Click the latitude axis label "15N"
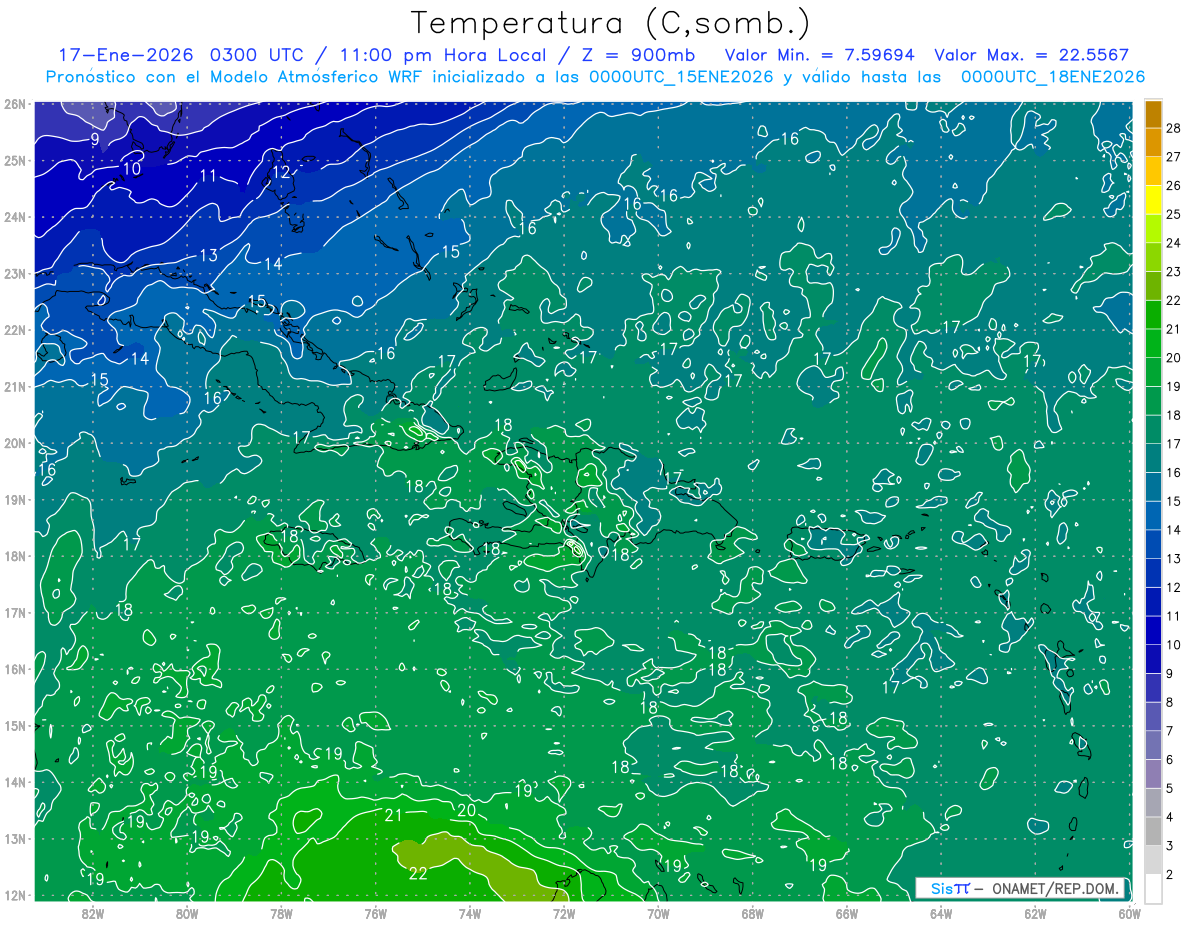Screen dimensions: 1200x927 (14, 725)
